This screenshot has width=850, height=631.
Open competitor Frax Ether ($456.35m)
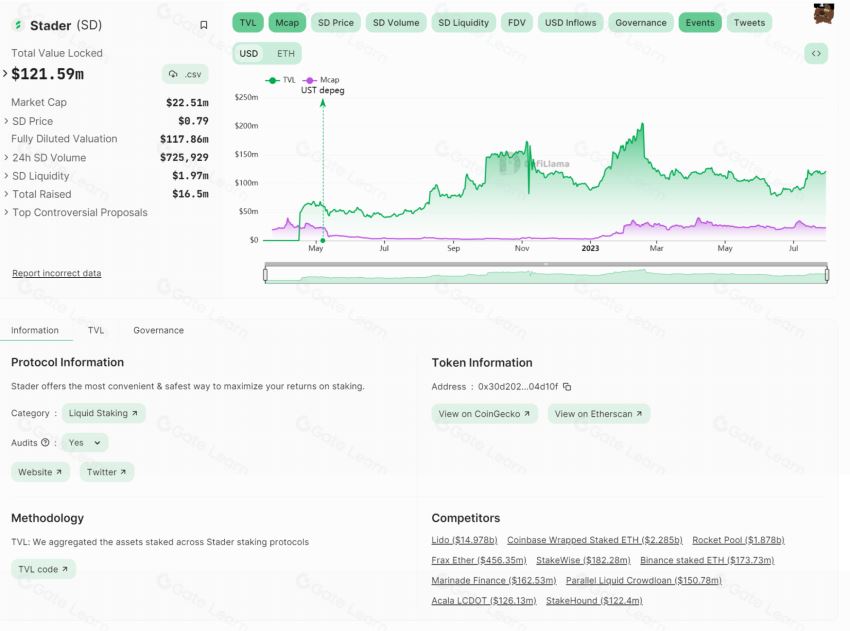tap(479, 560)
